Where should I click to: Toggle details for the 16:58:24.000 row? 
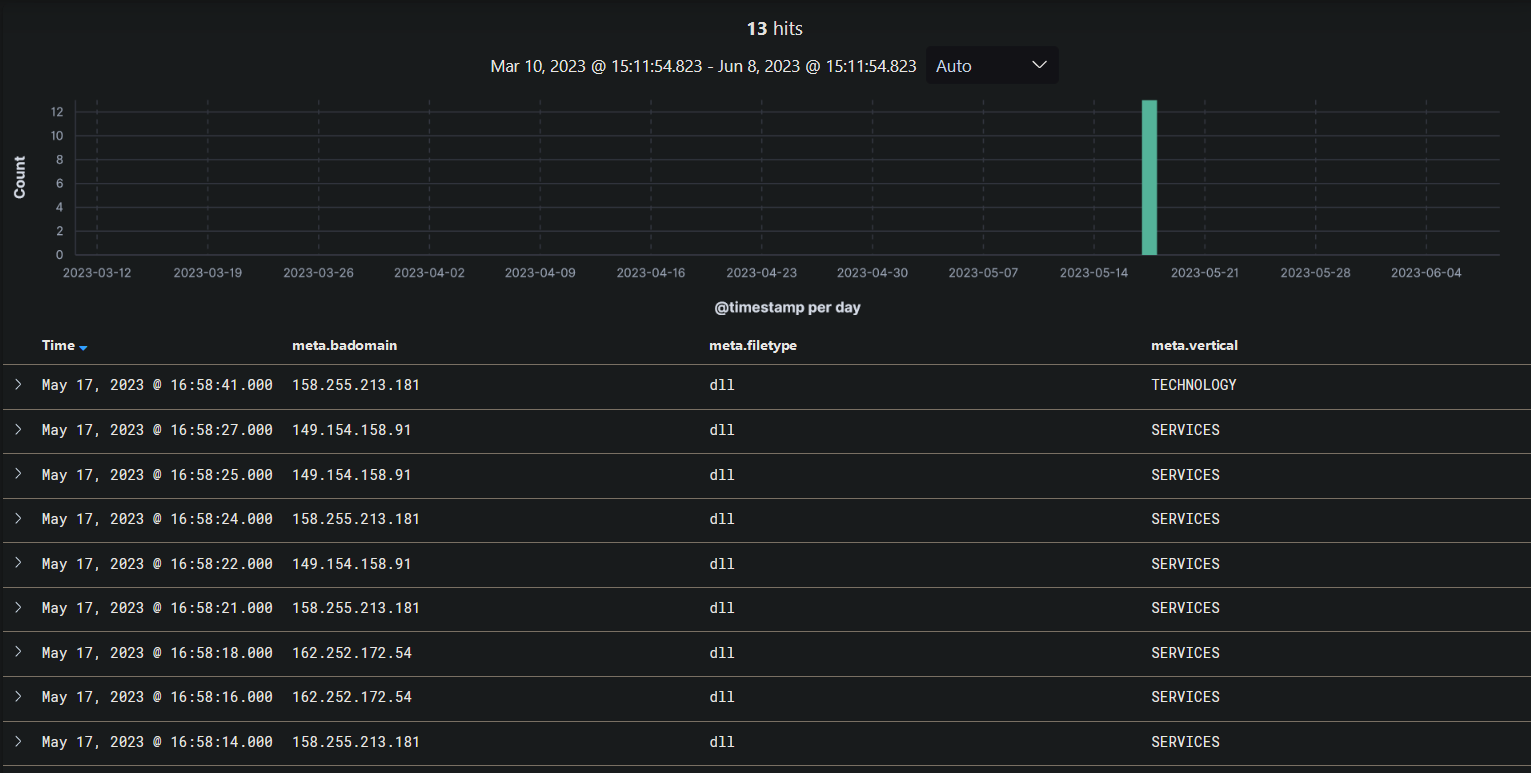(x=18, y=519)
